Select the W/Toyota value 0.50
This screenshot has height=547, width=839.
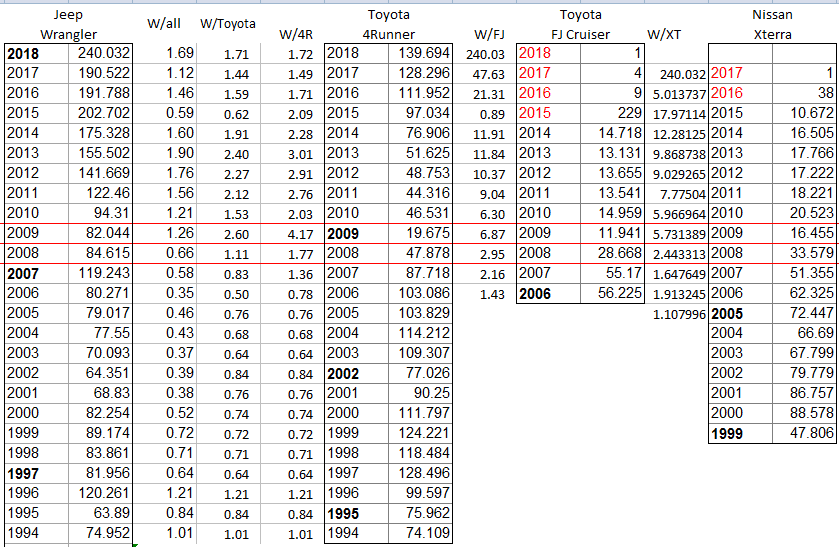(237, 294)
